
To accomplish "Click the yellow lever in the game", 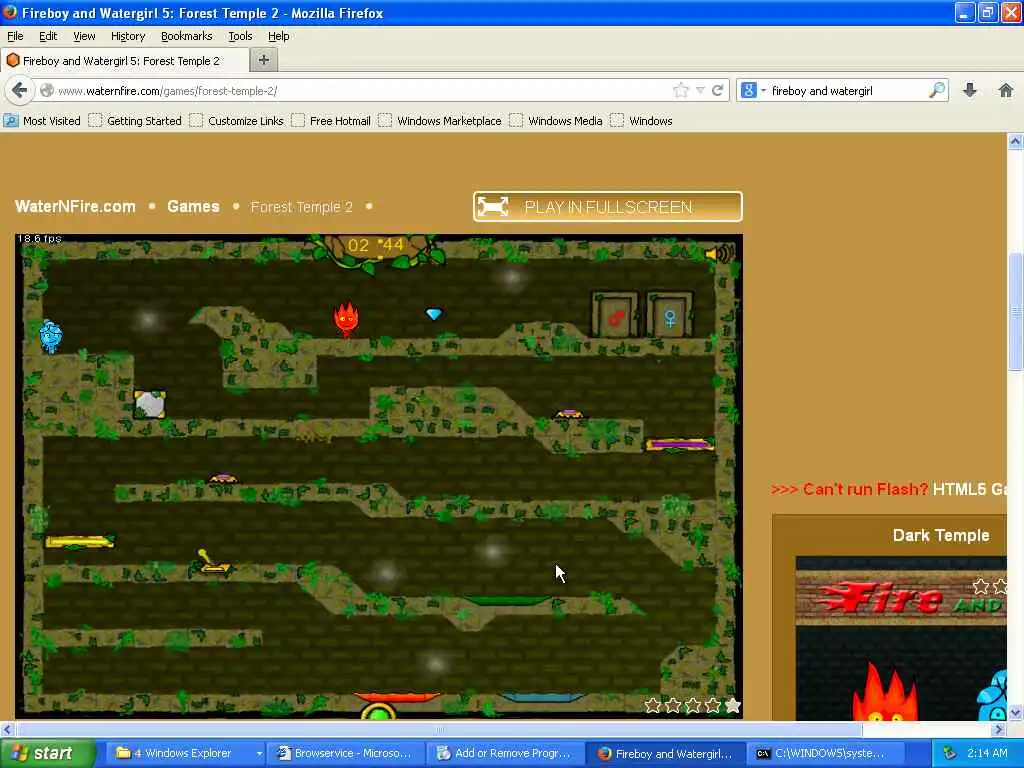I will coord(212,562).
